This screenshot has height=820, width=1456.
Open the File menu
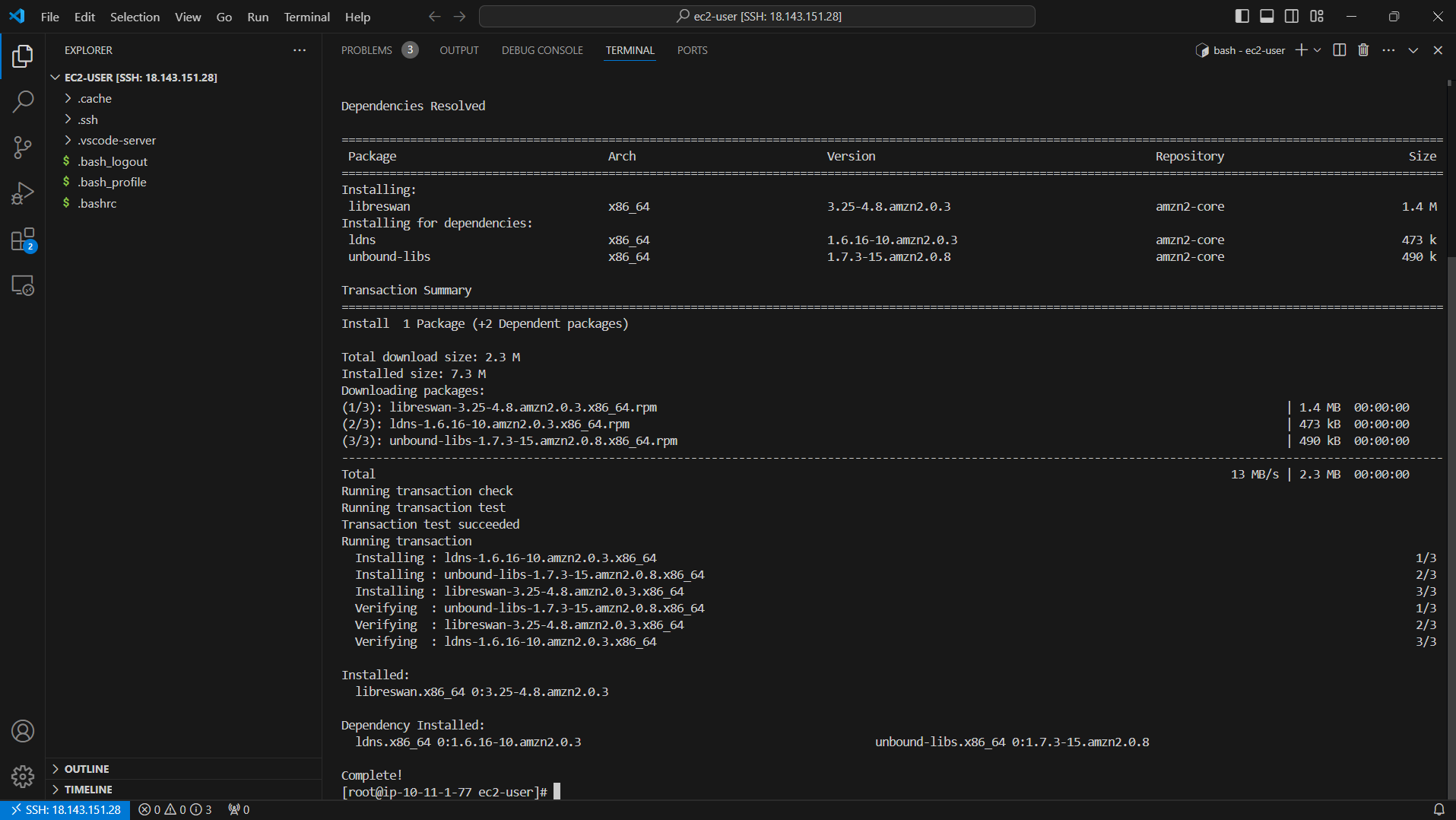(49, 16)
